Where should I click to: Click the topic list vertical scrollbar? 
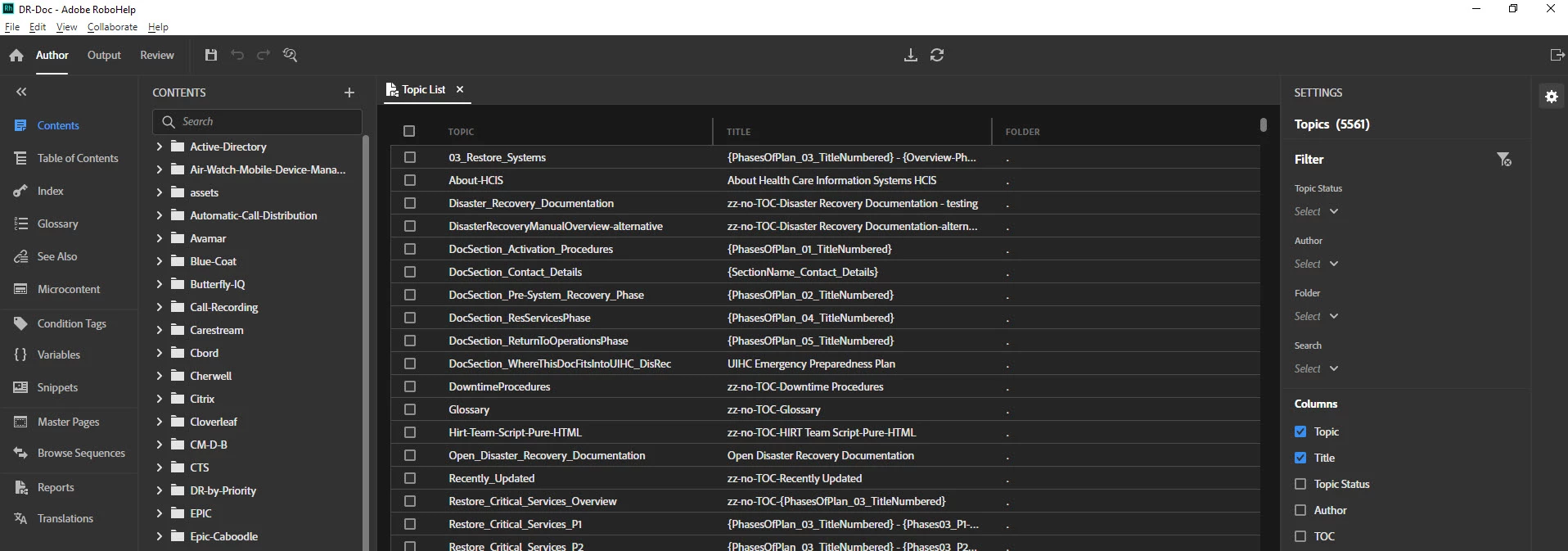[x=1264, y=124]
